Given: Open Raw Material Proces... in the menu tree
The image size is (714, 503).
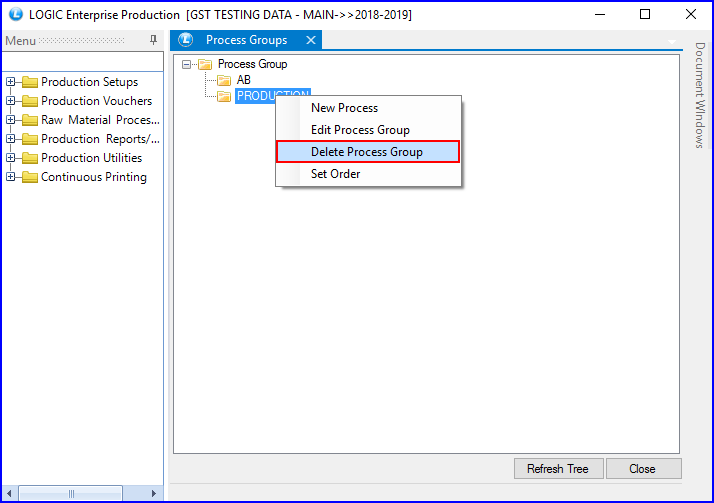Looking at the screenshot, I should 100,120.
